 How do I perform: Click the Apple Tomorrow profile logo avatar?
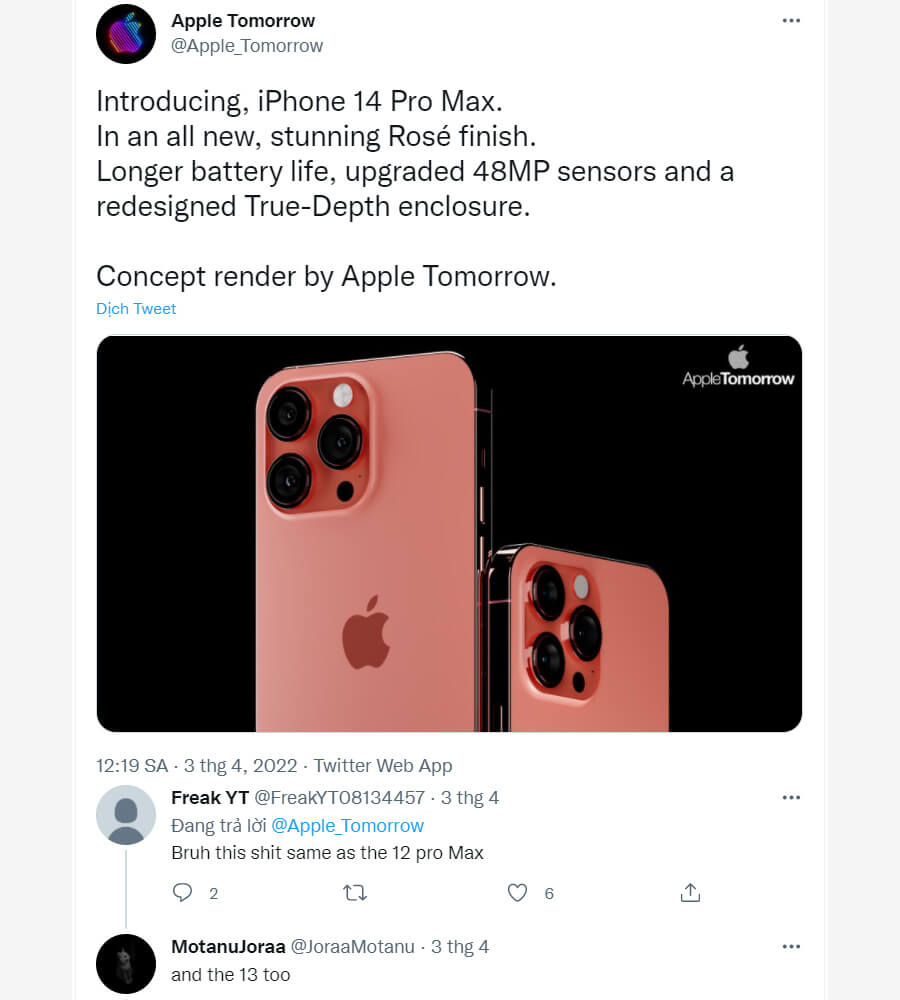coord(126,33)
